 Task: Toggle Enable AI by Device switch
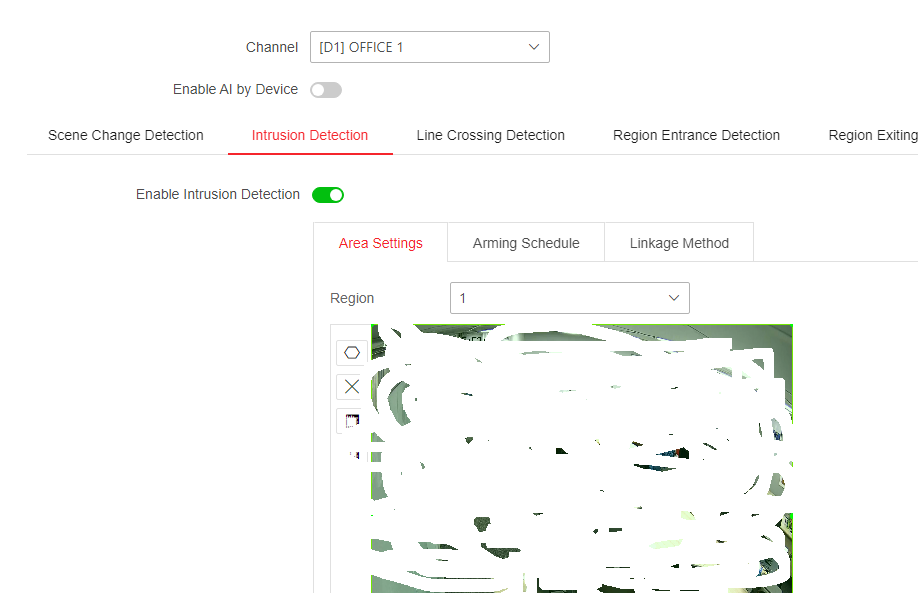(x=326, y=90)
